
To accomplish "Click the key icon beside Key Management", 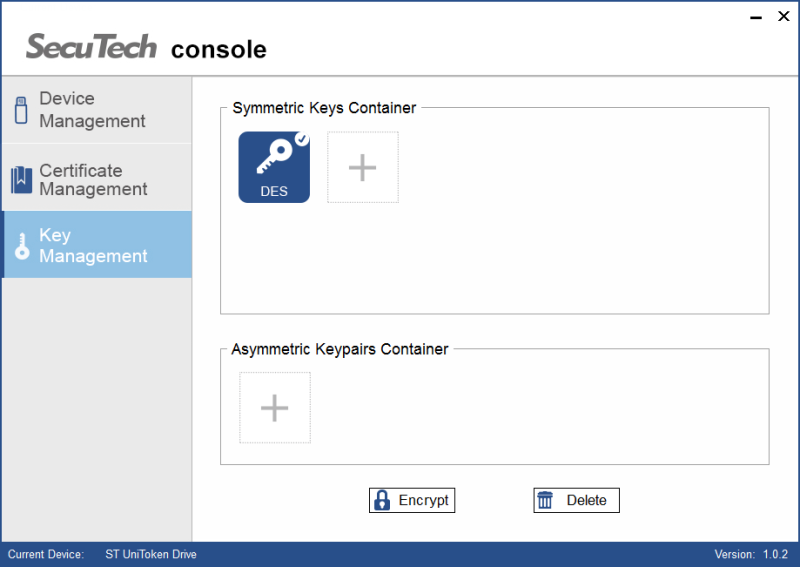I will point(22,246).
